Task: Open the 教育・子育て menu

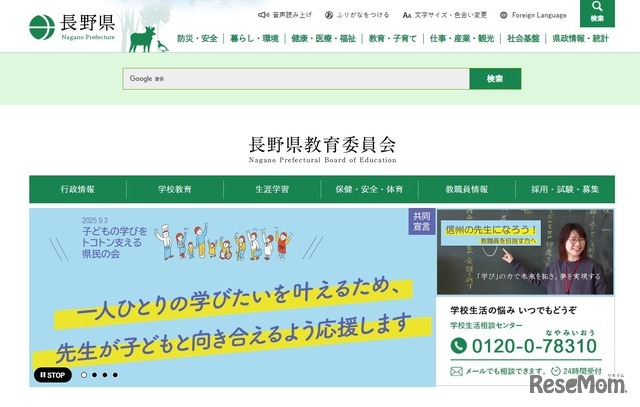Action: (x=393, y=38)
